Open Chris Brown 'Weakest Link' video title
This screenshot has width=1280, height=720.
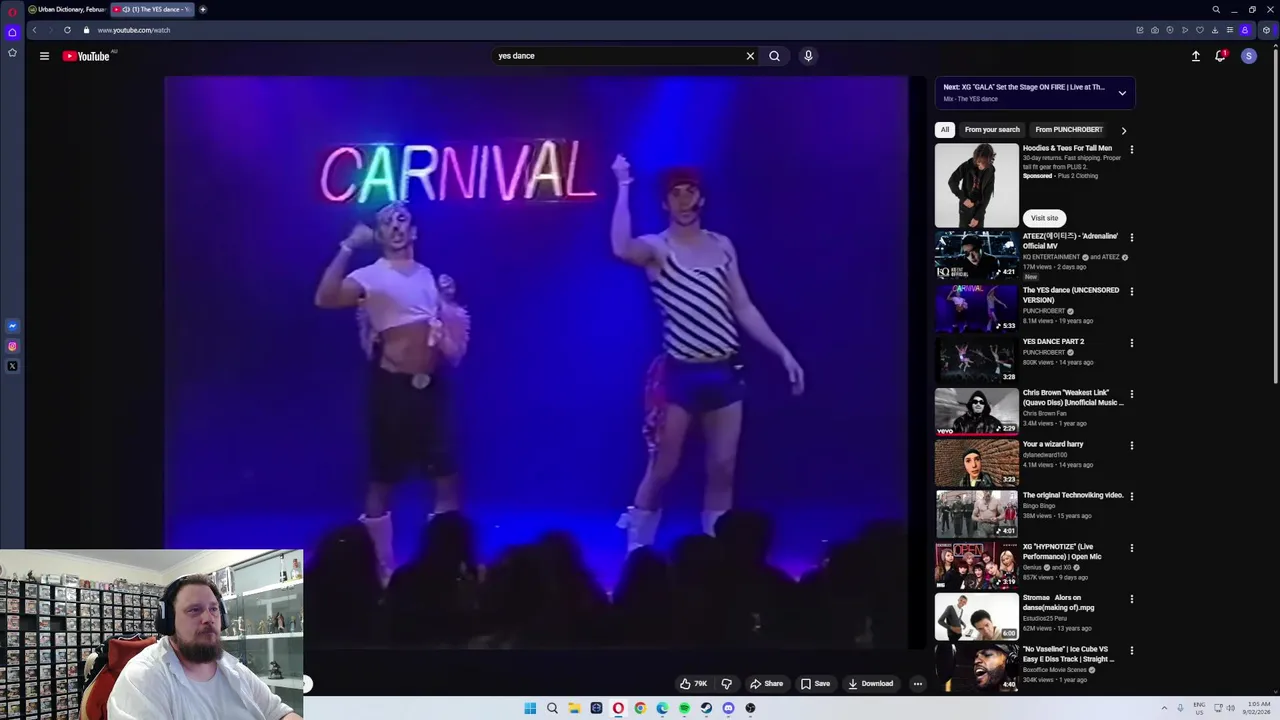(x=1073, y=397)
